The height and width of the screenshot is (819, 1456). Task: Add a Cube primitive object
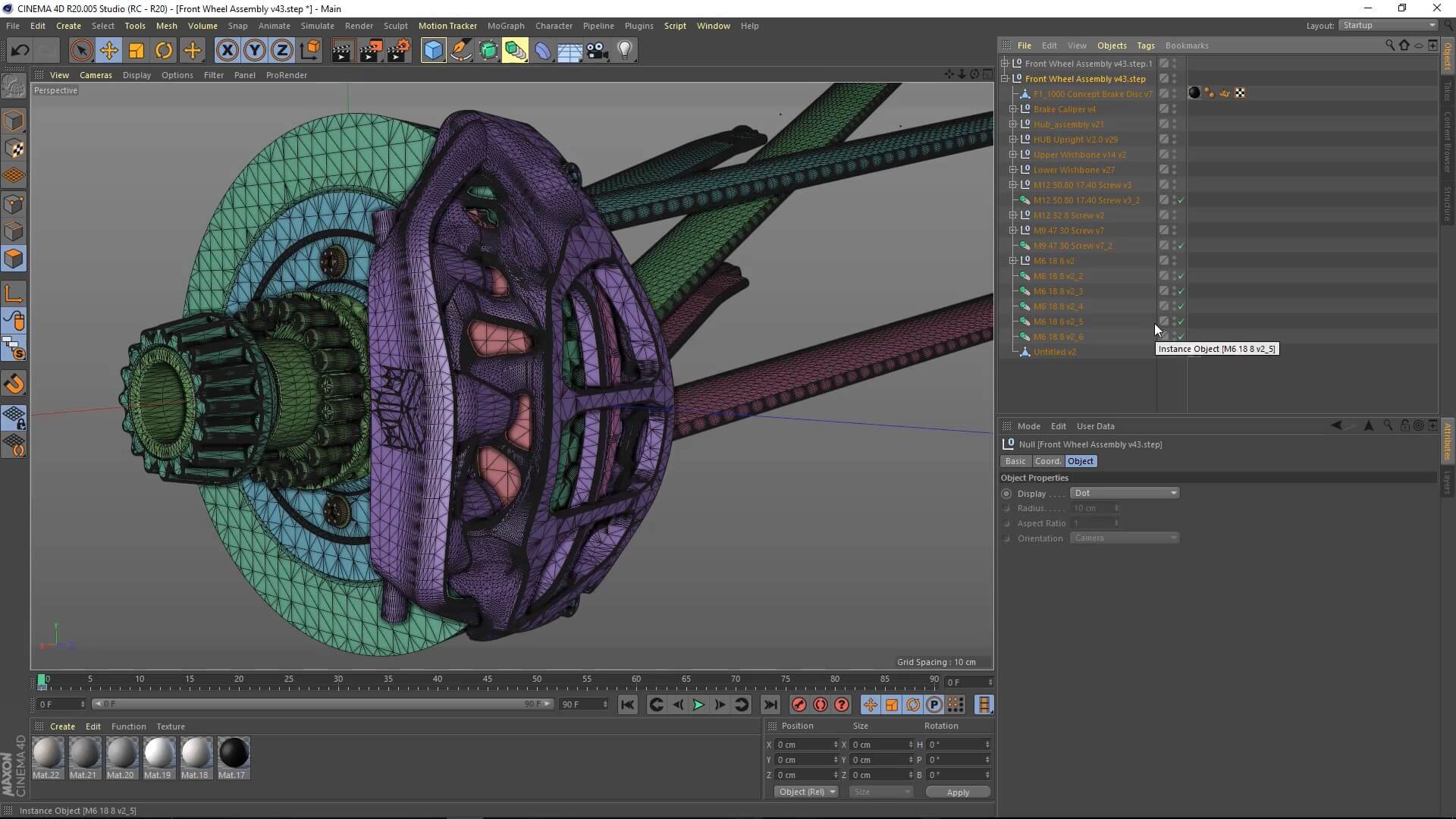click(x=433, y=51)
